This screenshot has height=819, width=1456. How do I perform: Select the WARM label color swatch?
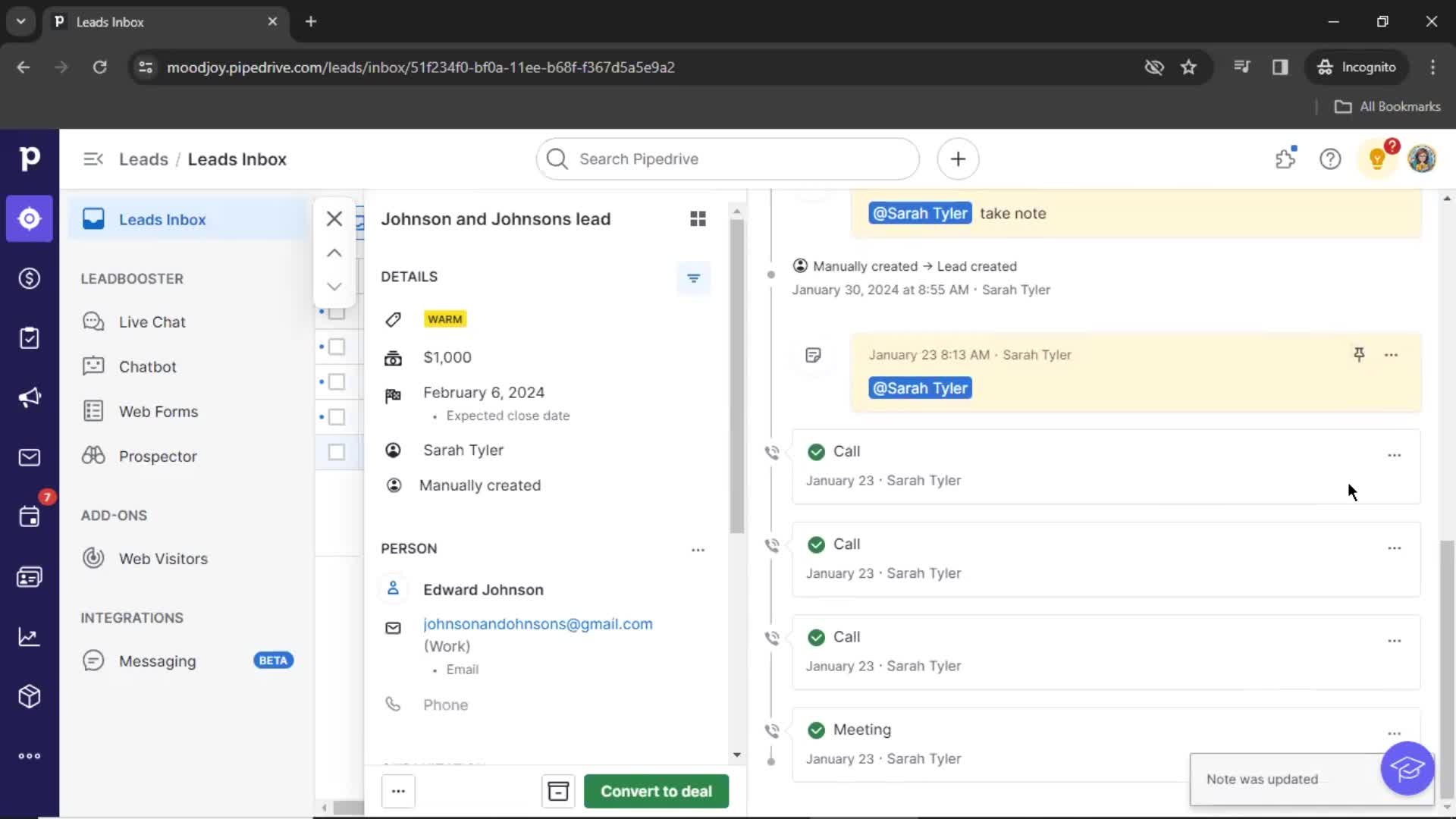coord(443,318)
